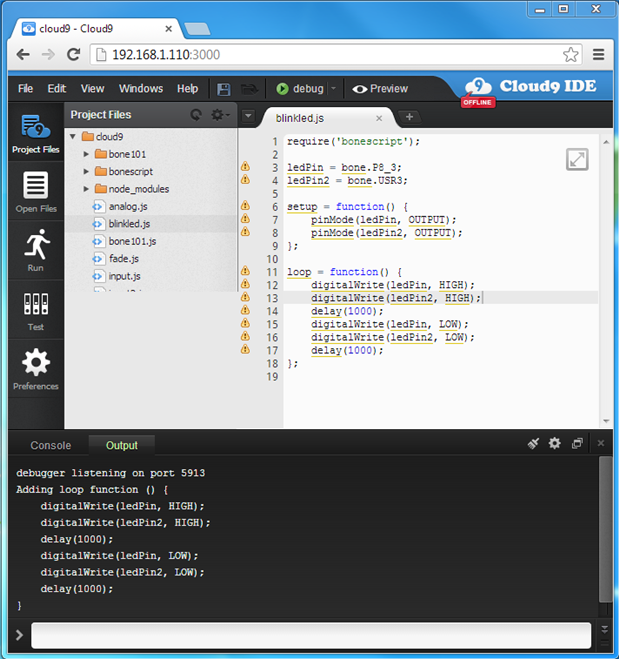The width and height of the screenshot is (619, 659).
Task: Click warning icon on line 3
Action: pyautogui.click(x=245, y=166)
